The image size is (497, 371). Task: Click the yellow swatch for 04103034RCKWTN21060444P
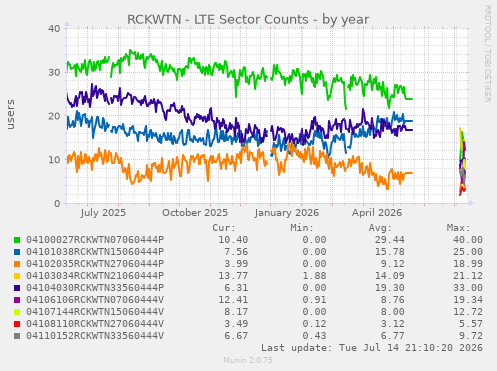coord(17,276)
